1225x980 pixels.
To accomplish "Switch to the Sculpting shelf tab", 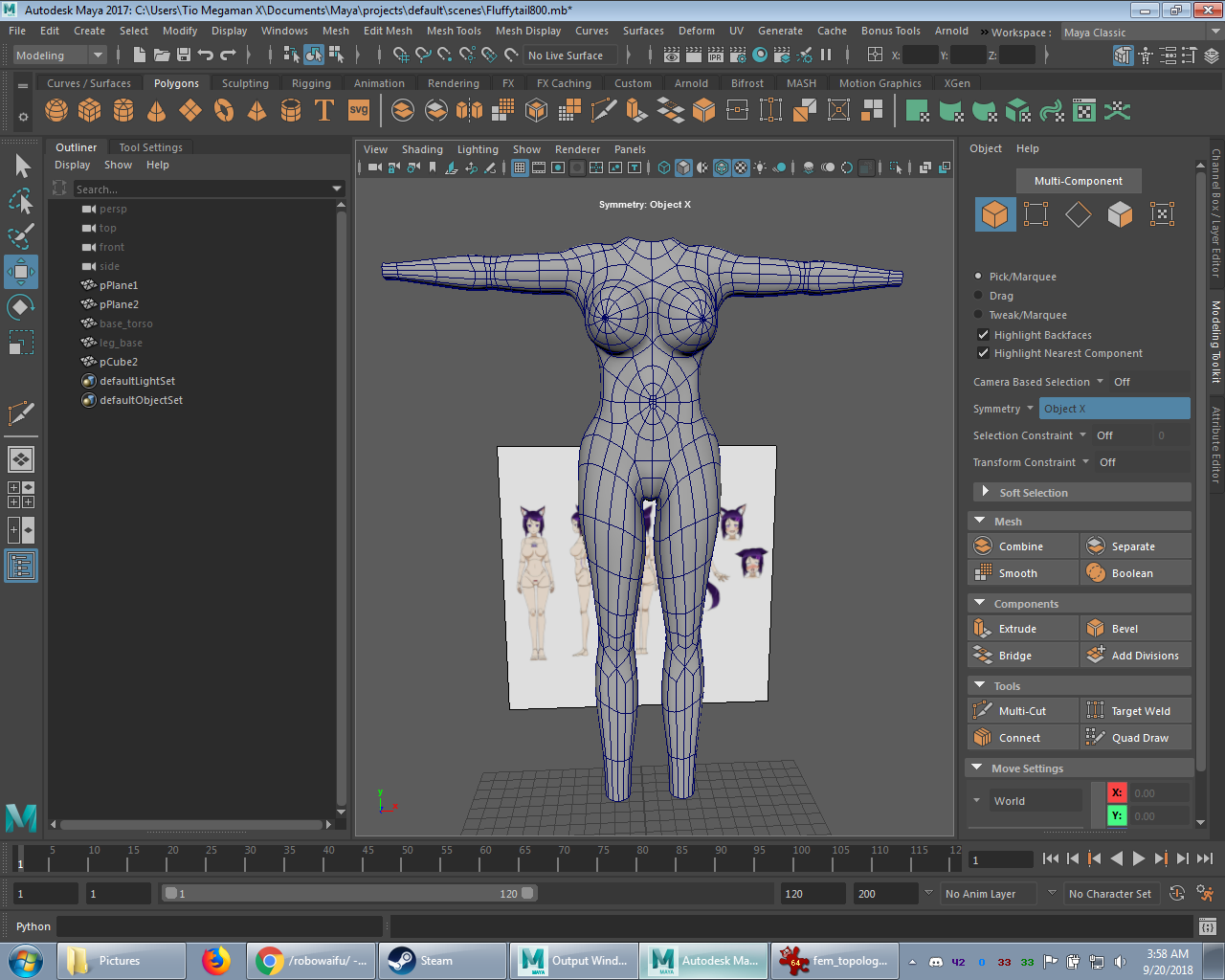I will pyautogui.click(x=245, y=83).
